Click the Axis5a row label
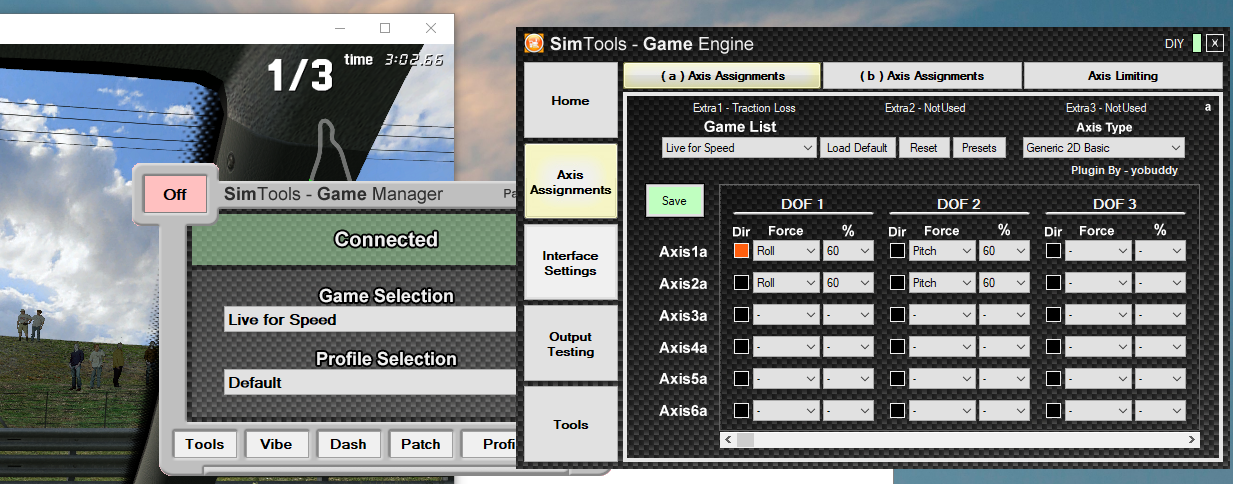The height and width of the screenshot is (484, 1233). point(684,379)
